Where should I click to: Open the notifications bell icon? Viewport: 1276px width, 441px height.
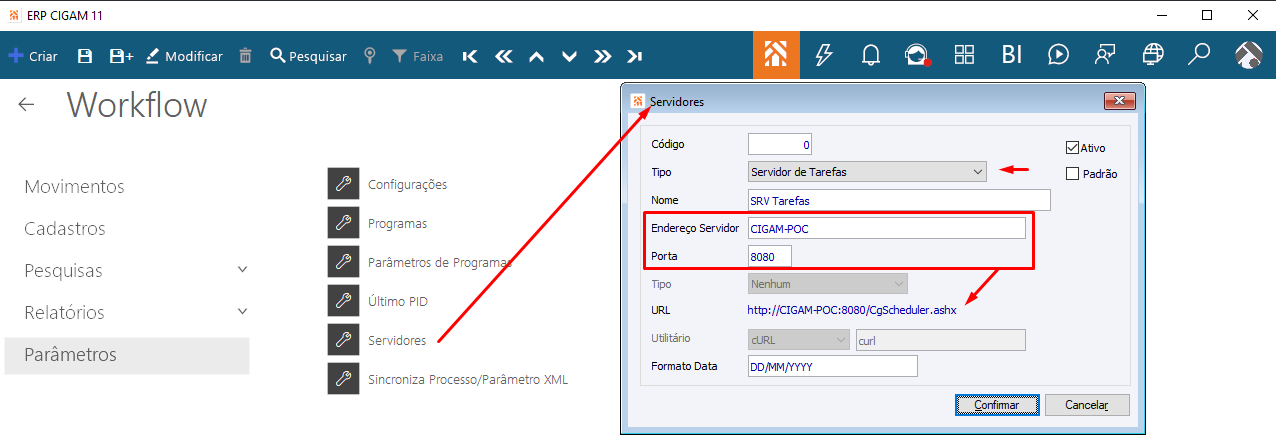click(x=870, y=55)
